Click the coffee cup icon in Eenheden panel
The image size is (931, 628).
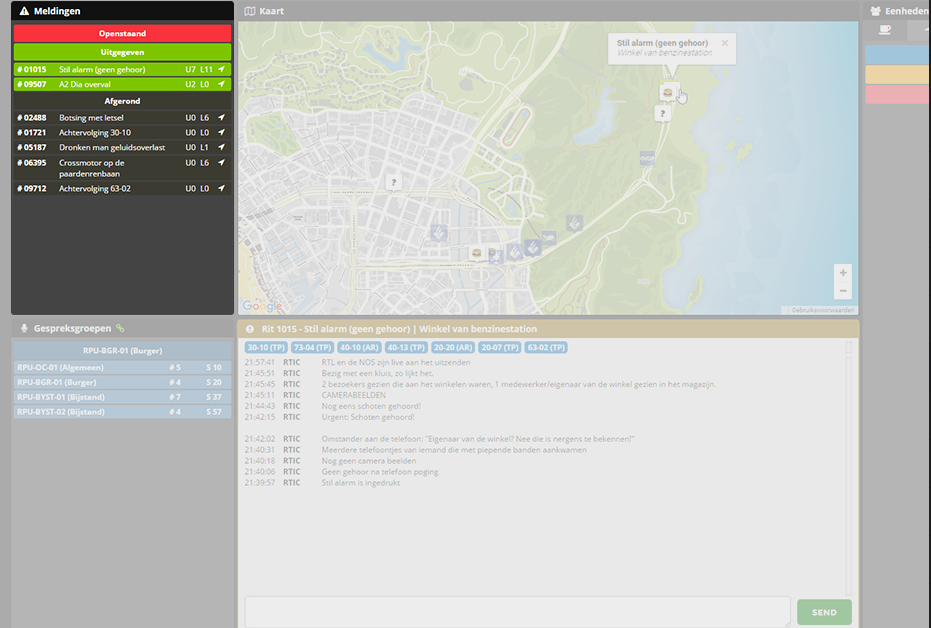[x=885, y=30]
